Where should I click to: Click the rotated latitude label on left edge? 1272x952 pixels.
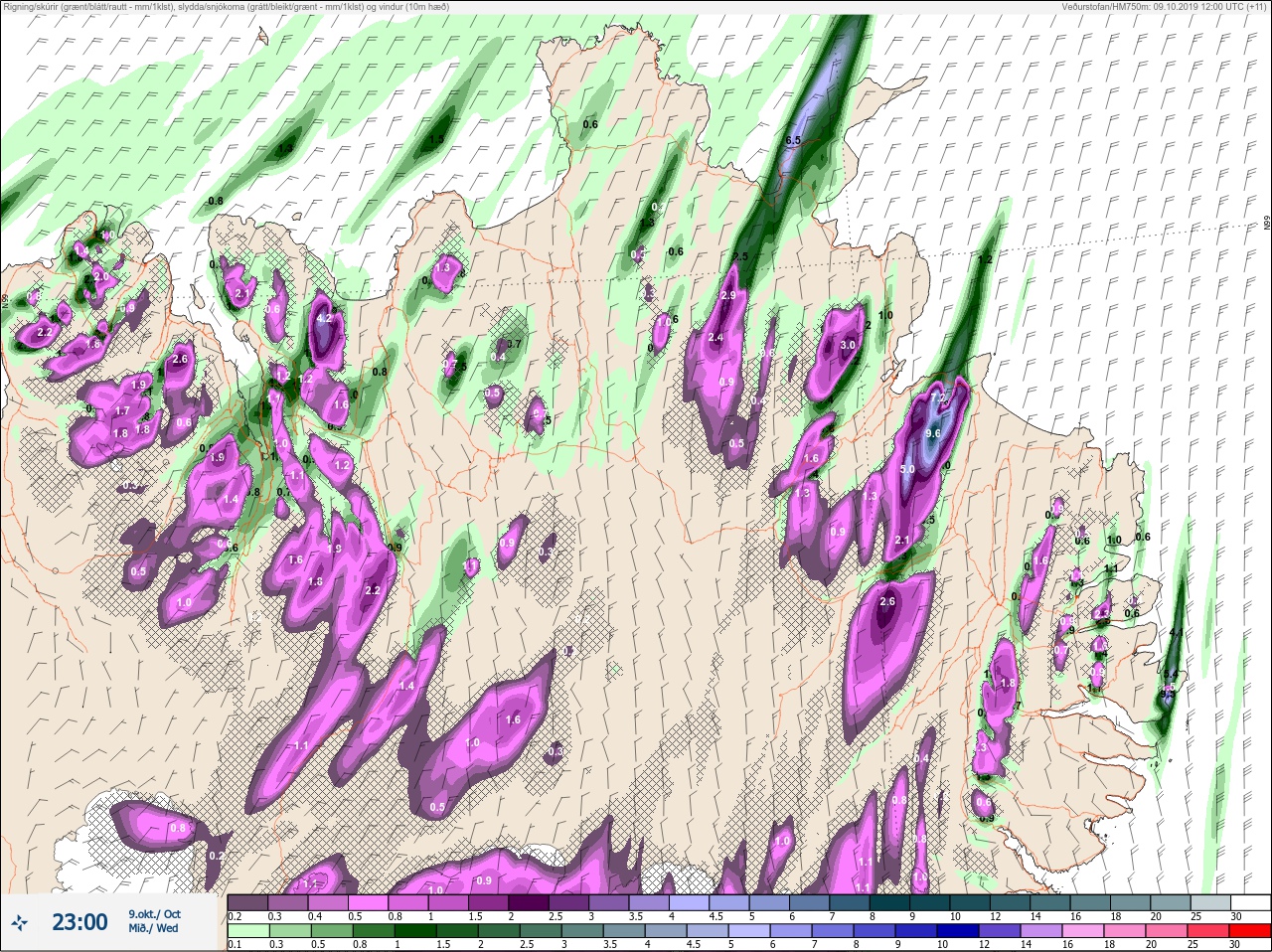coord(5,299)
